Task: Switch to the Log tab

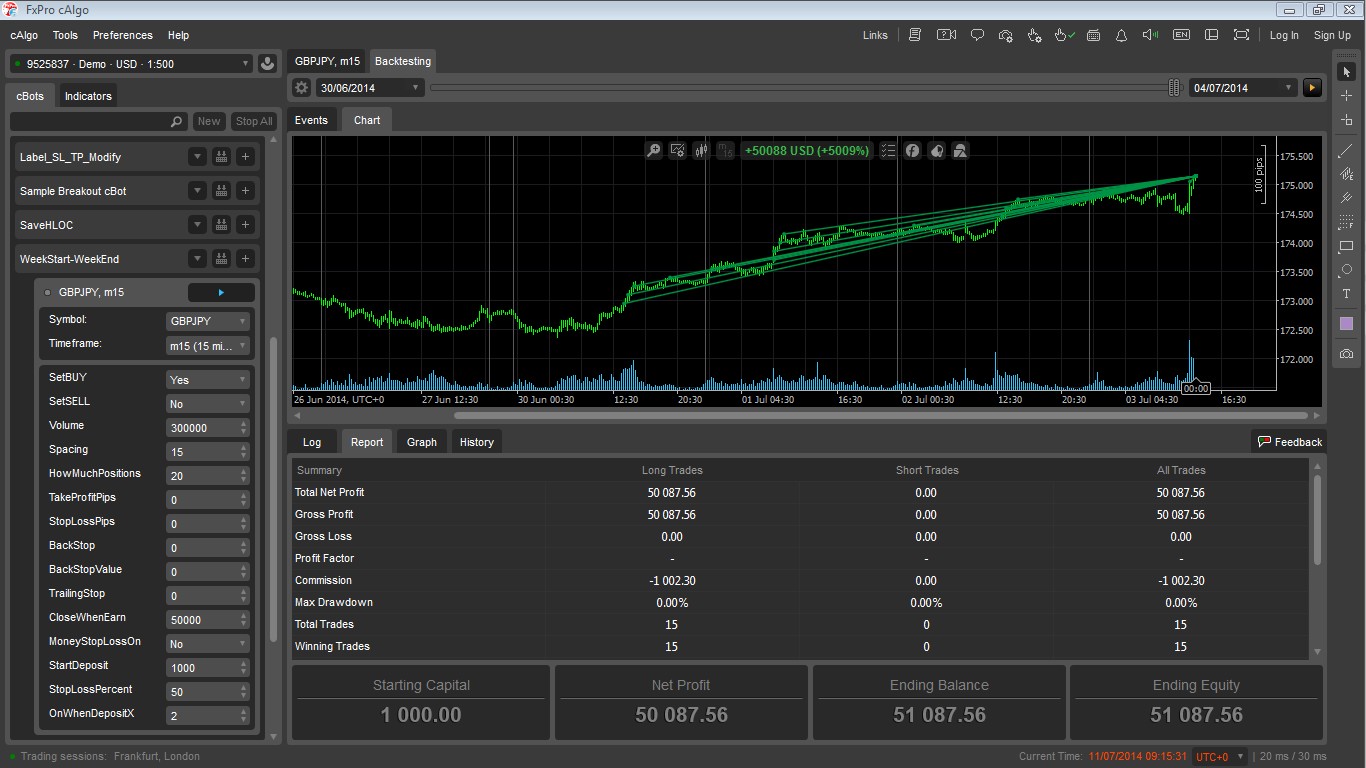Action: coord(312,442)
